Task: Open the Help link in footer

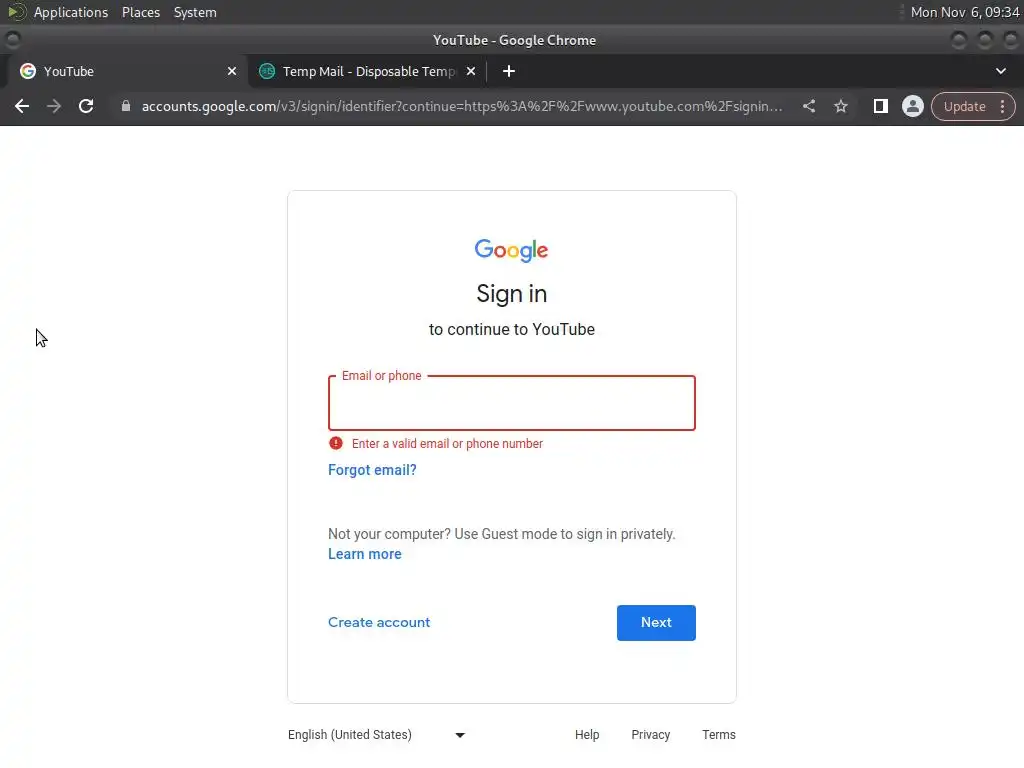Action: coord(587,735)
